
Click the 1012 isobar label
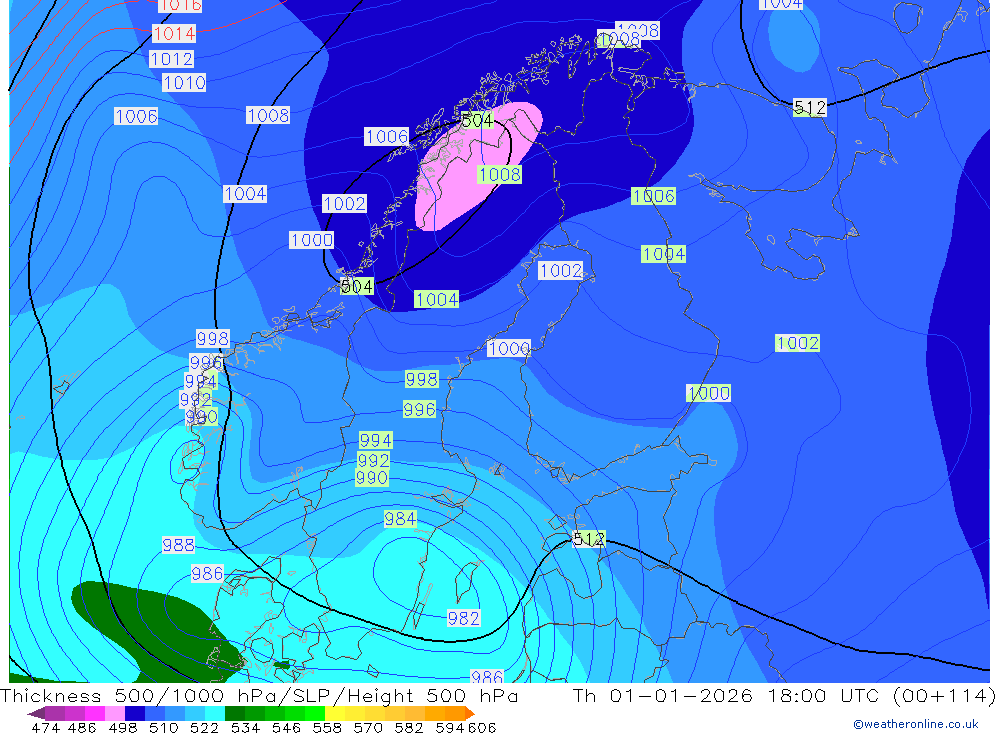coord(172,59)
